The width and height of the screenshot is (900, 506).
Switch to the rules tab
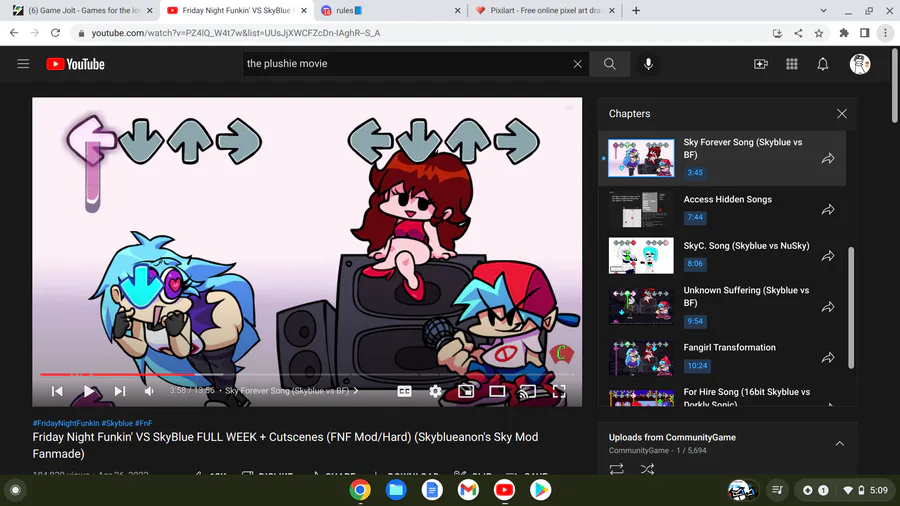coord(391,10)
